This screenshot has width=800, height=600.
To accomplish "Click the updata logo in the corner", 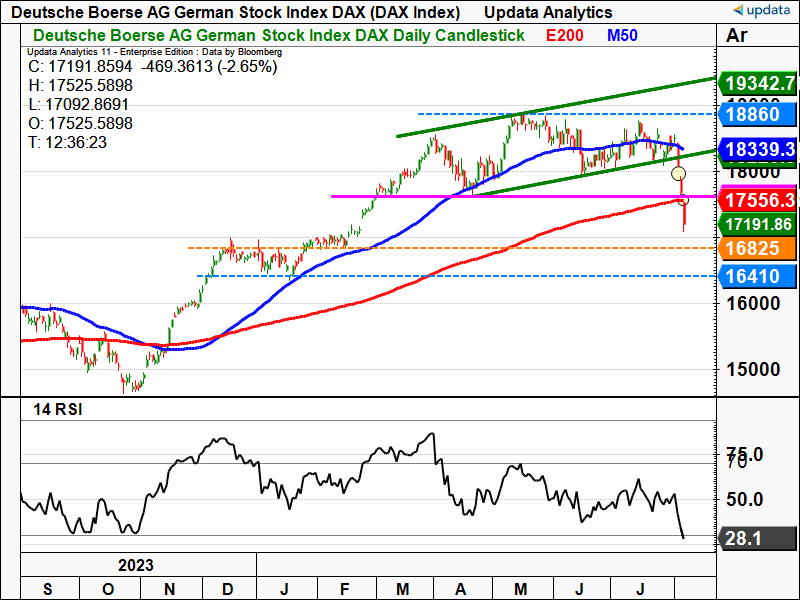I will coord(761,10).
